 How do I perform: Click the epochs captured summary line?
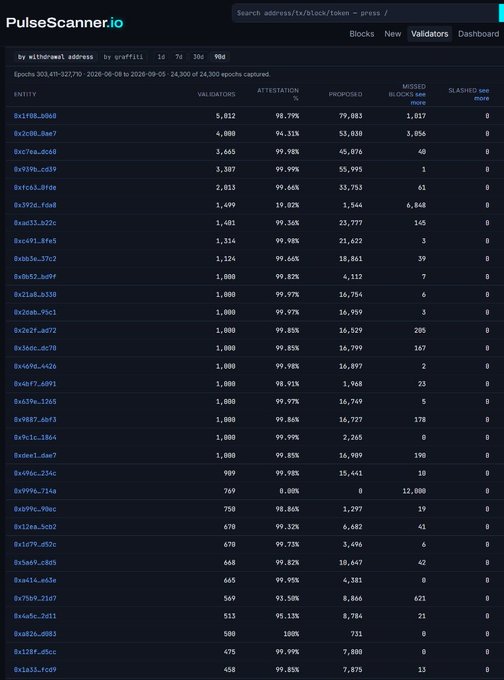[142, 75]
